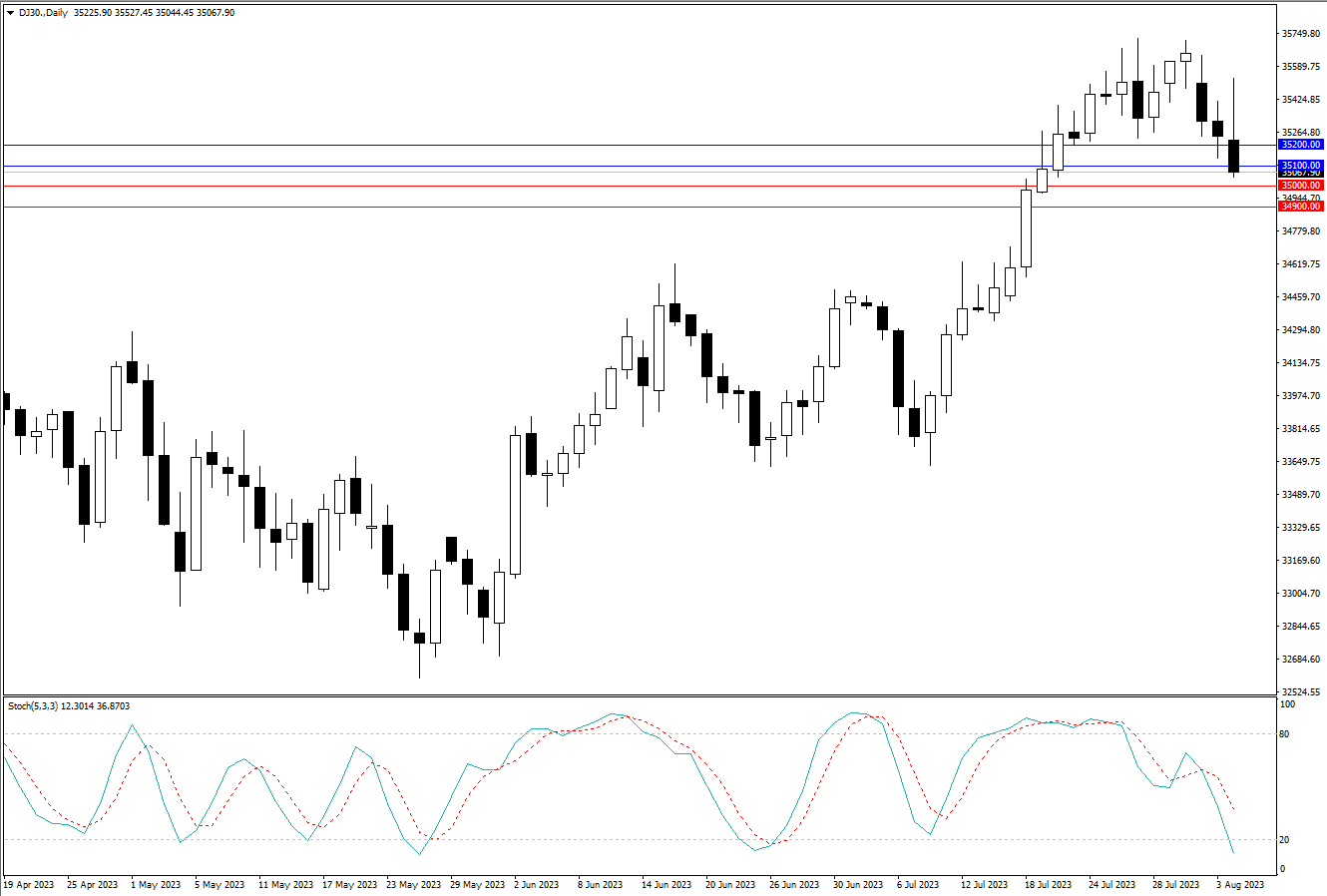
Task: Click the DJ30.,Daily symbol title text
Action: 43,13
